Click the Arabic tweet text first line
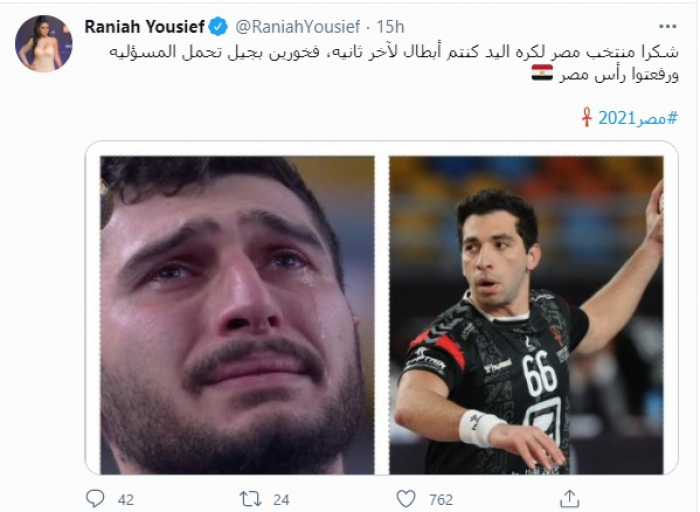The width and height of the screenshot is (700, 512). point(394,52)
